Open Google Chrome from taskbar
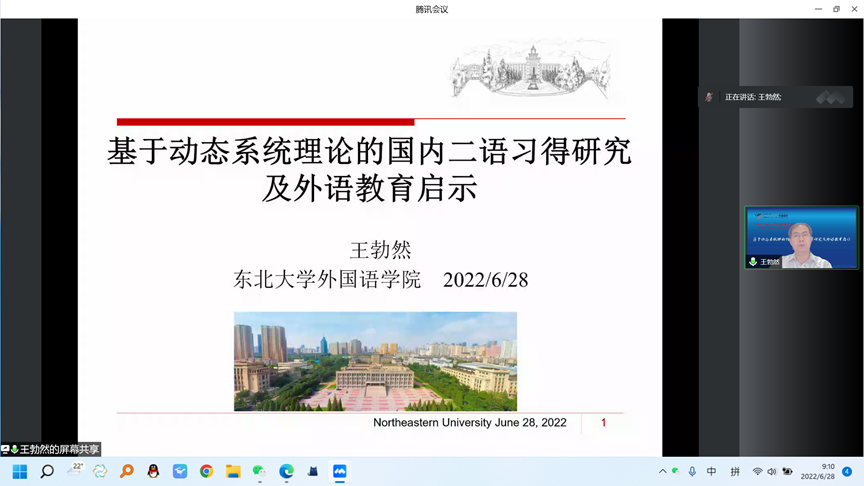 pos(206,472)
